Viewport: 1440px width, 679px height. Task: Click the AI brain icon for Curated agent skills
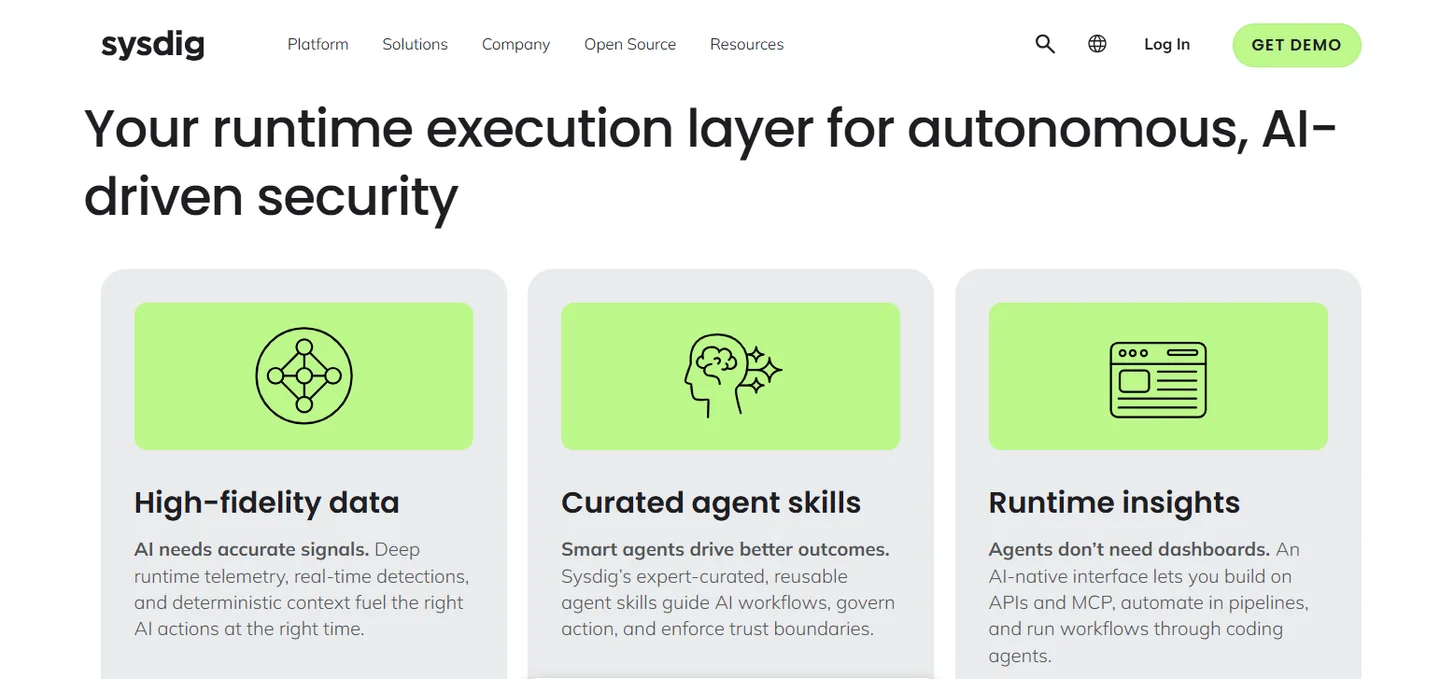732,376
